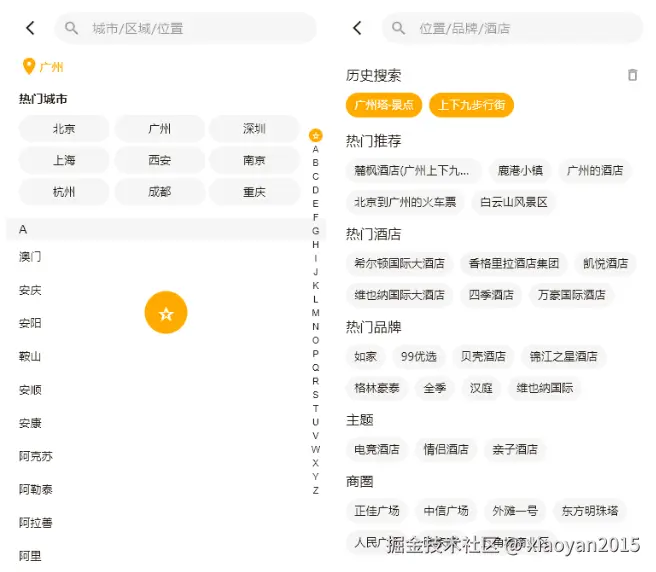The image size is (656, 572).
Task: Click the large orange star bubble
Action: pos(166,313)
